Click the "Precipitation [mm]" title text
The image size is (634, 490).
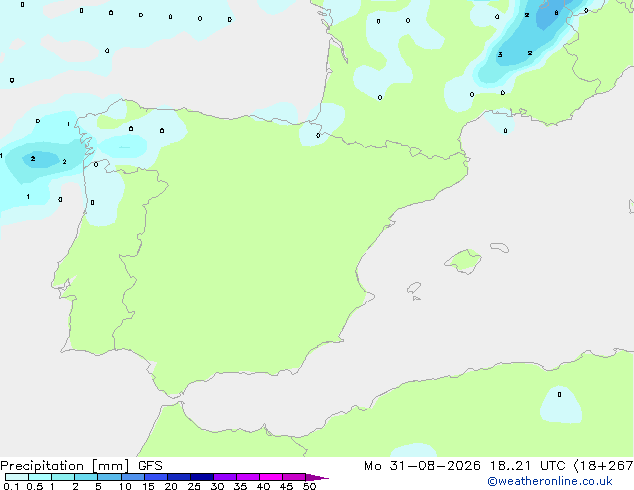[x=65, y=466]
